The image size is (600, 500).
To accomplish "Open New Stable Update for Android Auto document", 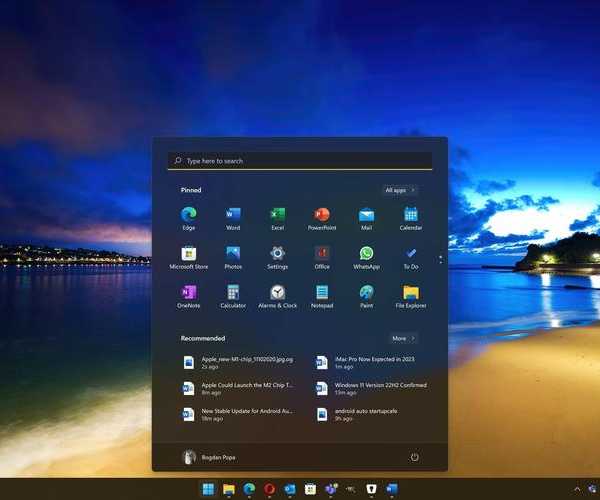I will click(239, 414).
